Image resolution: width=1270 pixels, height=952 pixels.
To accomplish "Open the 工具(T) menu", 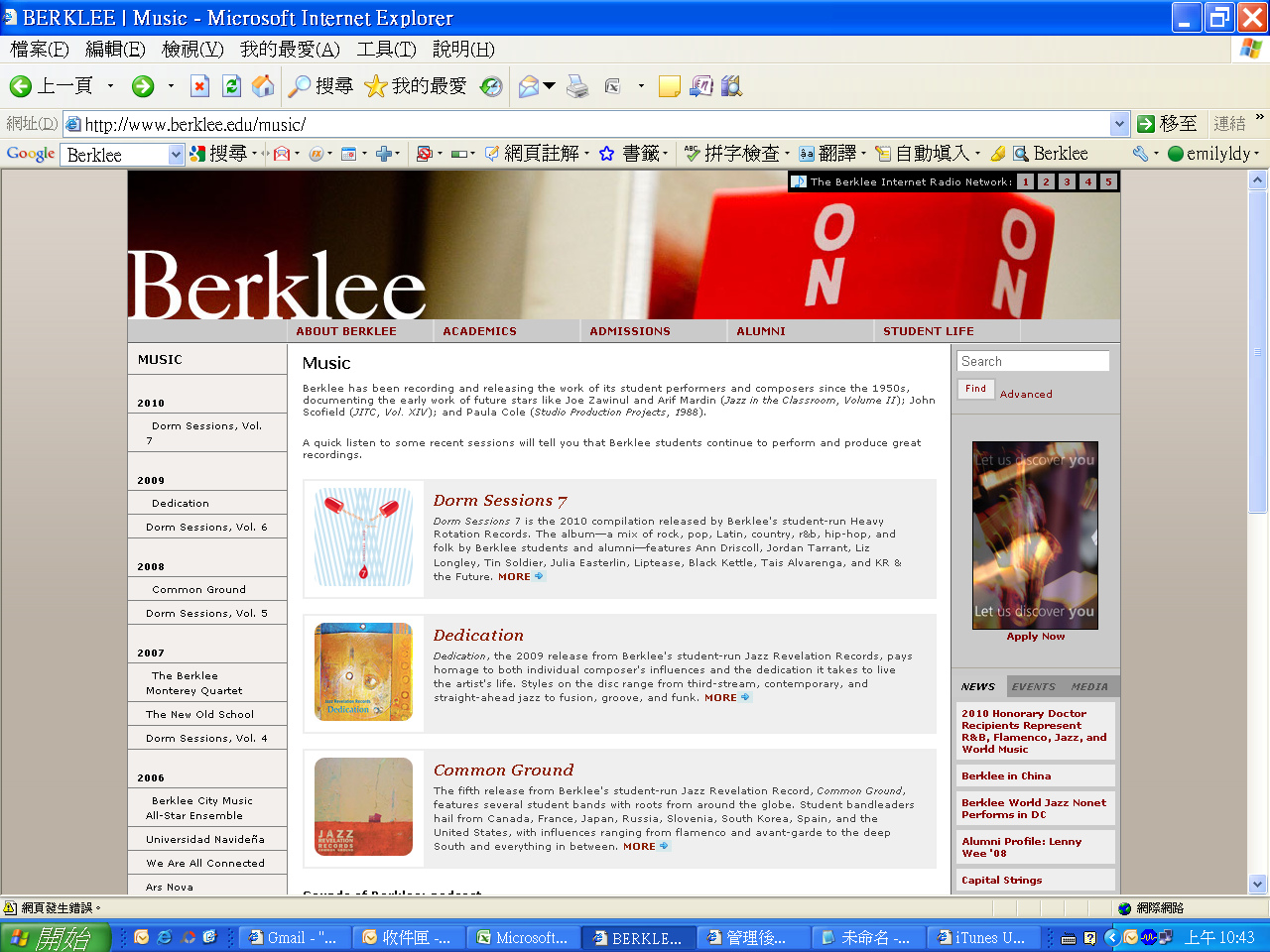I will (387, 49).
